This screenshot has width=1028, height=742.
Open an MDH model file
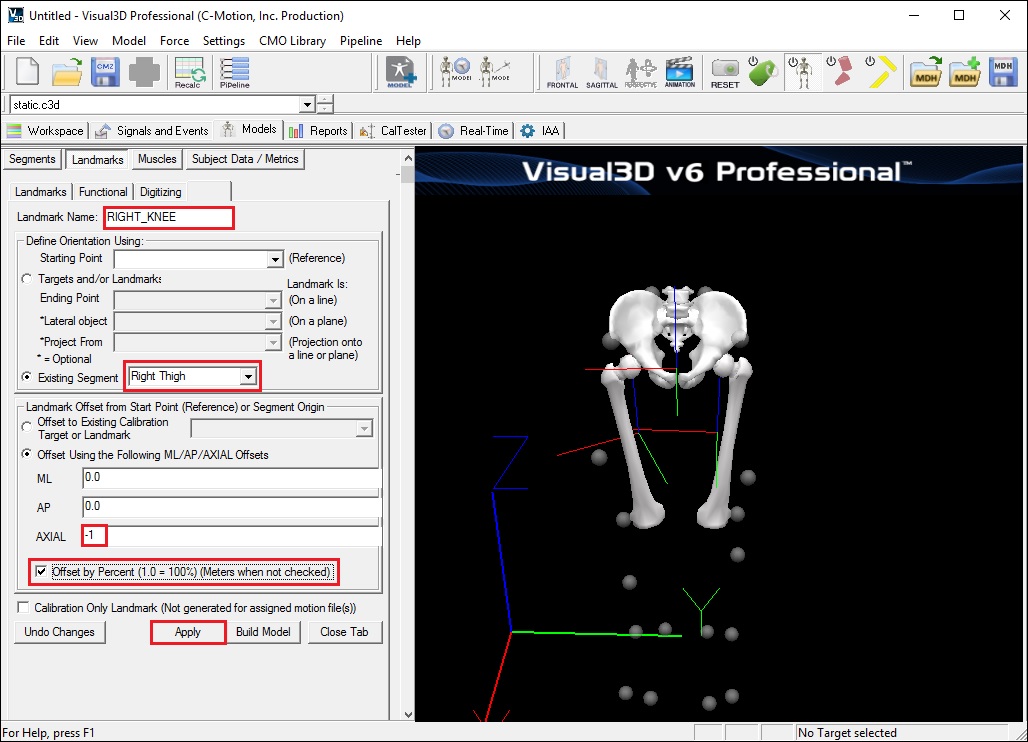tap(926, 72)
